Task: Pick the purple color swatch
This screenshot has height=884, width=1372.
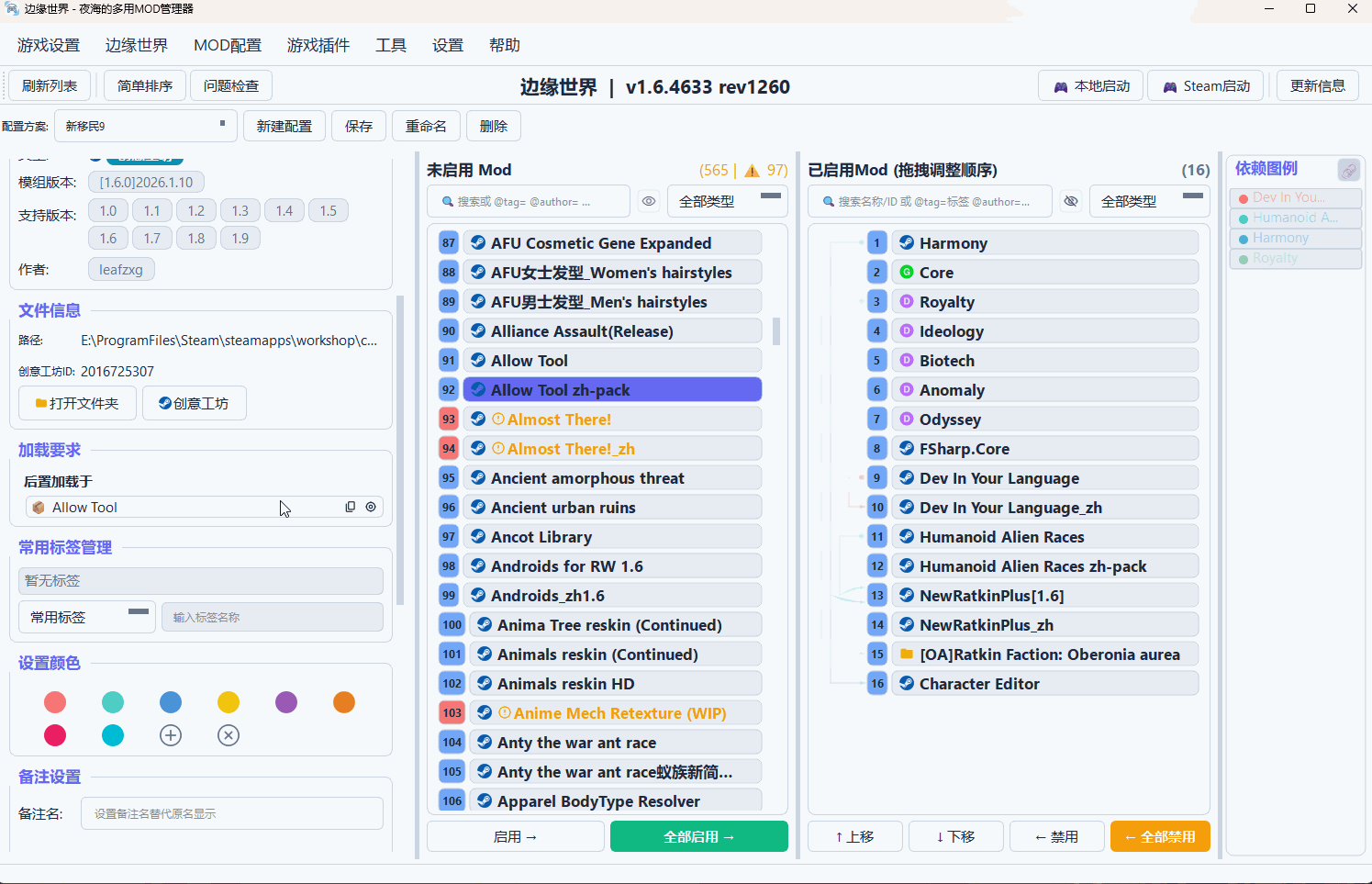Action: [286, 702]
